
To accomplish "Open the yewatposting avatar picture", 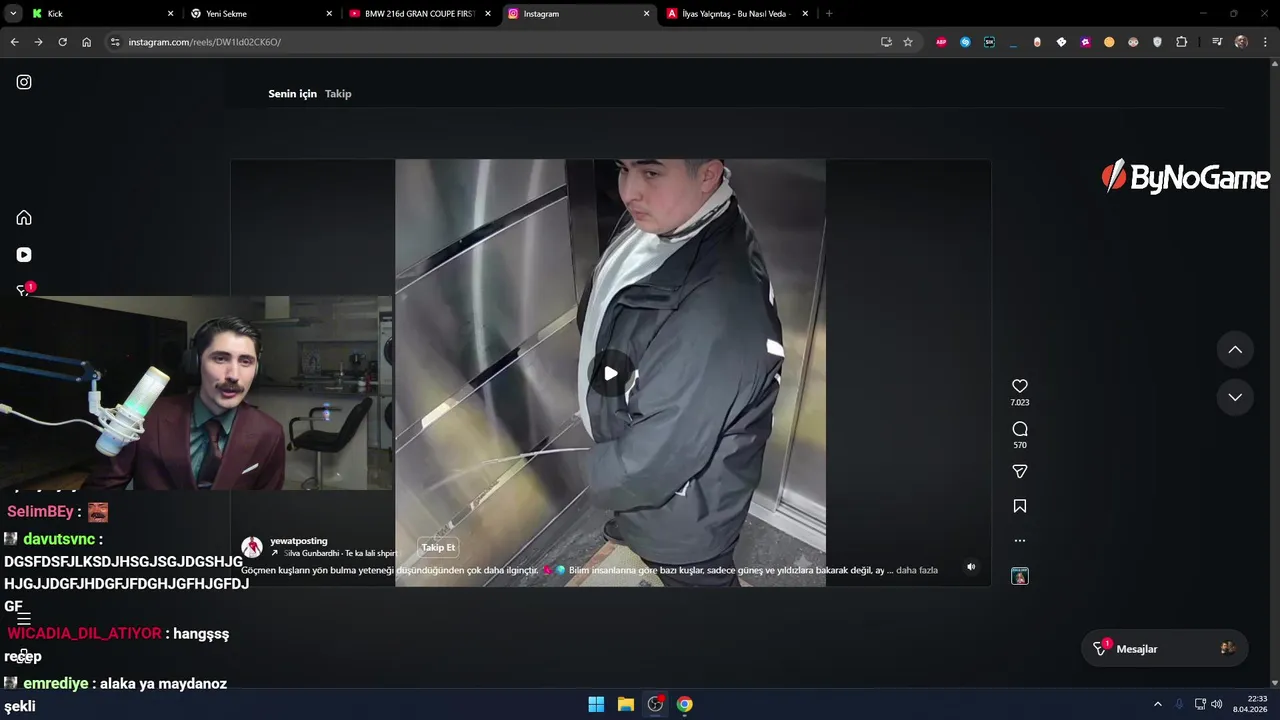I will [x=252, y=547].
